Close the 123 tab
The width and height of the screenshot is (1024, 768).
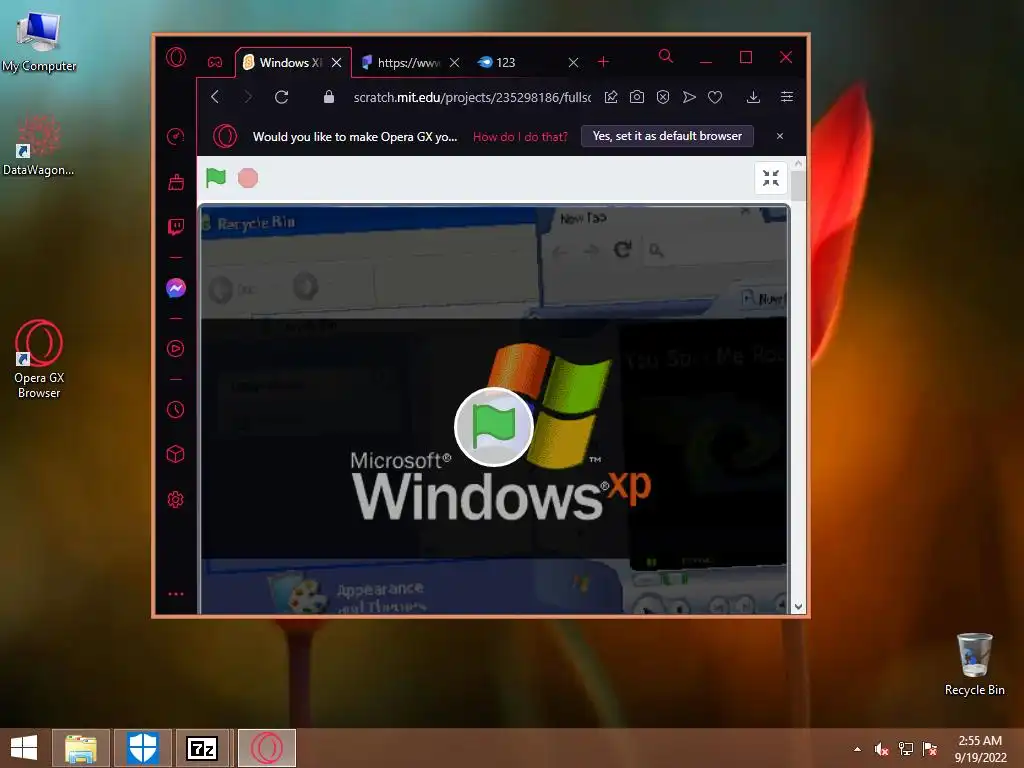[x=573, y=63]
